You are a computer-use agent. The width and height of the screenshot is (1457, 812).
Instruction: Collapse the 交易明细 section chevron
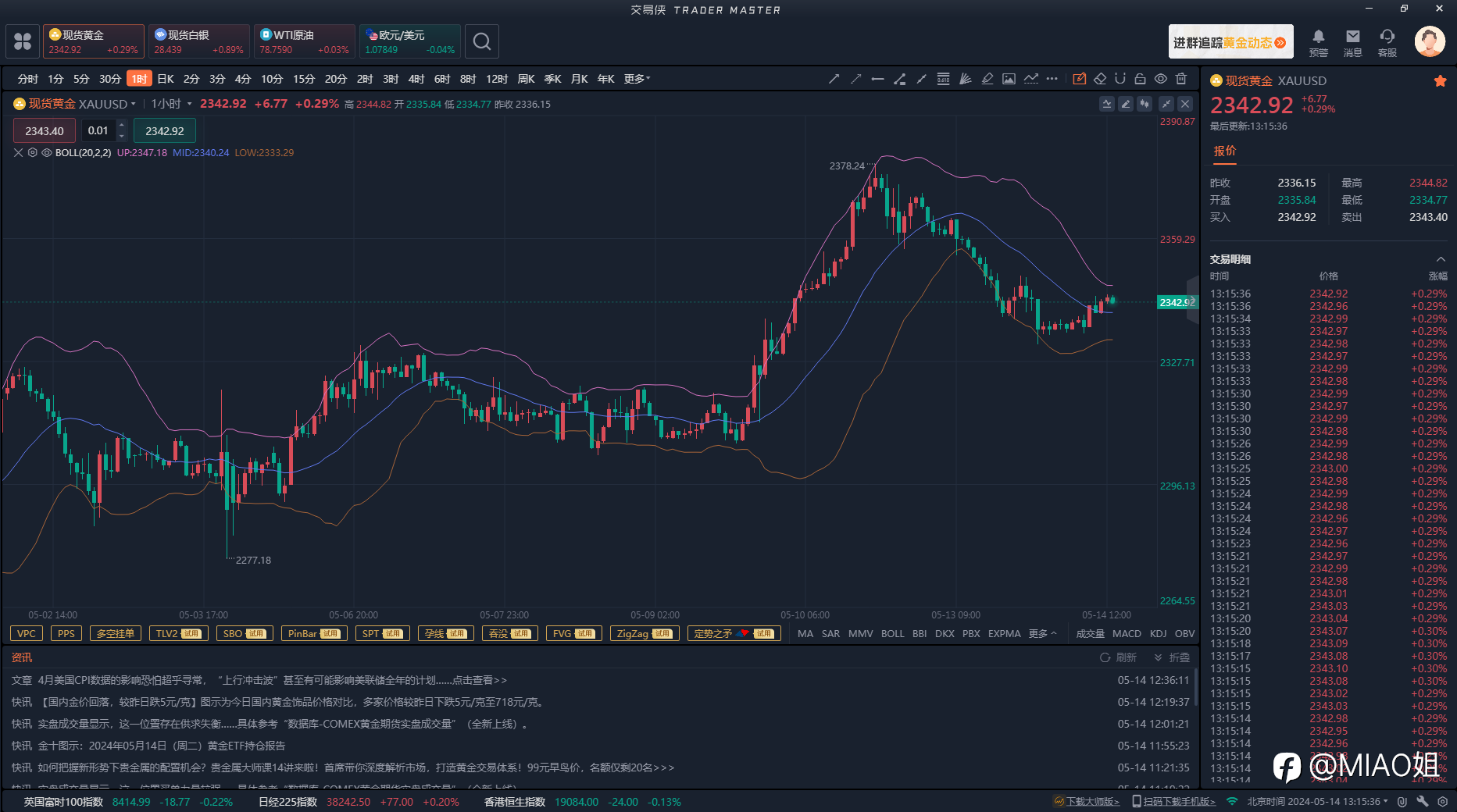[x=1441, y=259]
